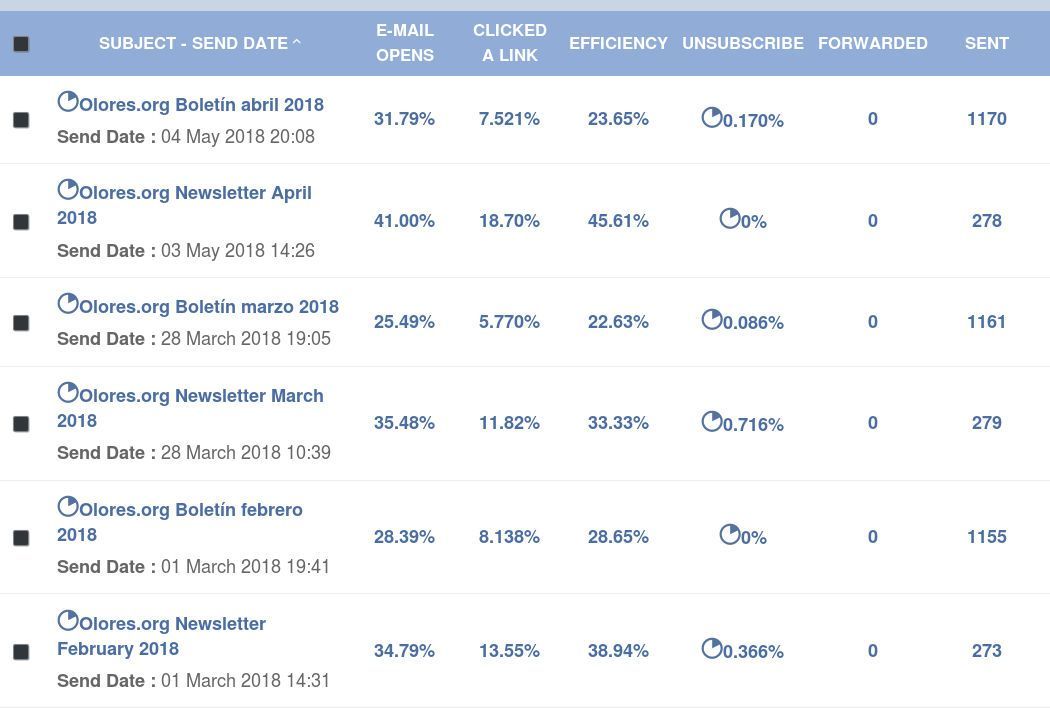This screenshot has height=708, width=1050.
Task: Sort by Efficiency column header
Action: (x=618, y=44)
